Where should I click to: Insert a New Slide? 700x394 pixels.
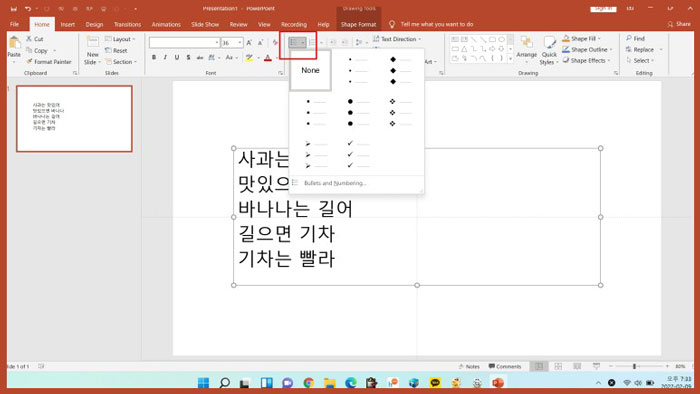tap(92, 50)
